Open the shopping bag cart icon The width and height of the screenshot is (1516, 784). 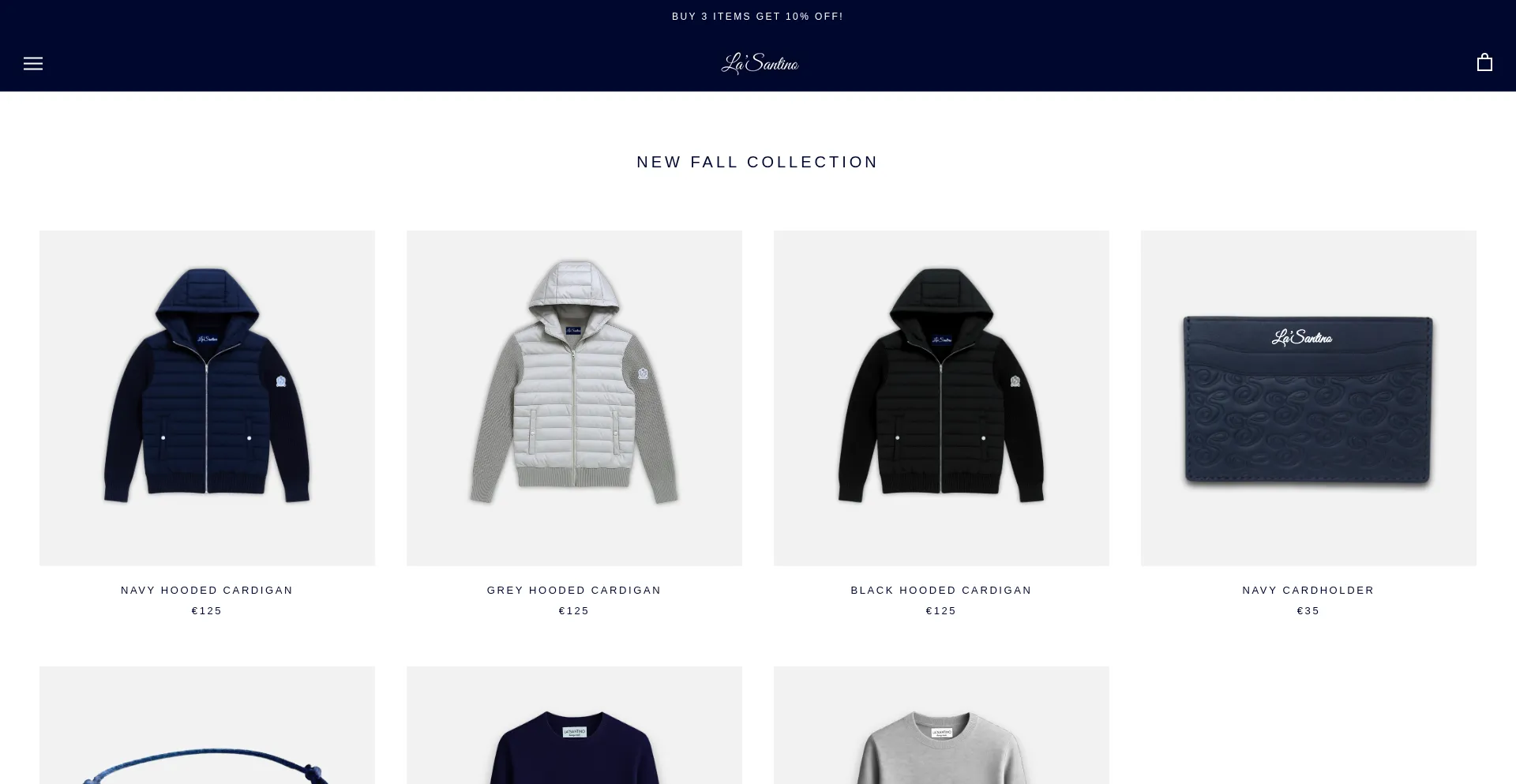click(1484, 62)
